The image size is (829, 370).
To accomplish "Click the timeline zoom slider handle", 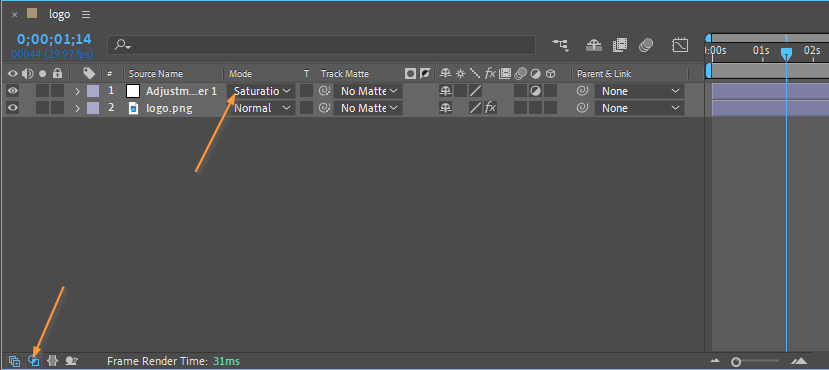I will coord(736,362).
